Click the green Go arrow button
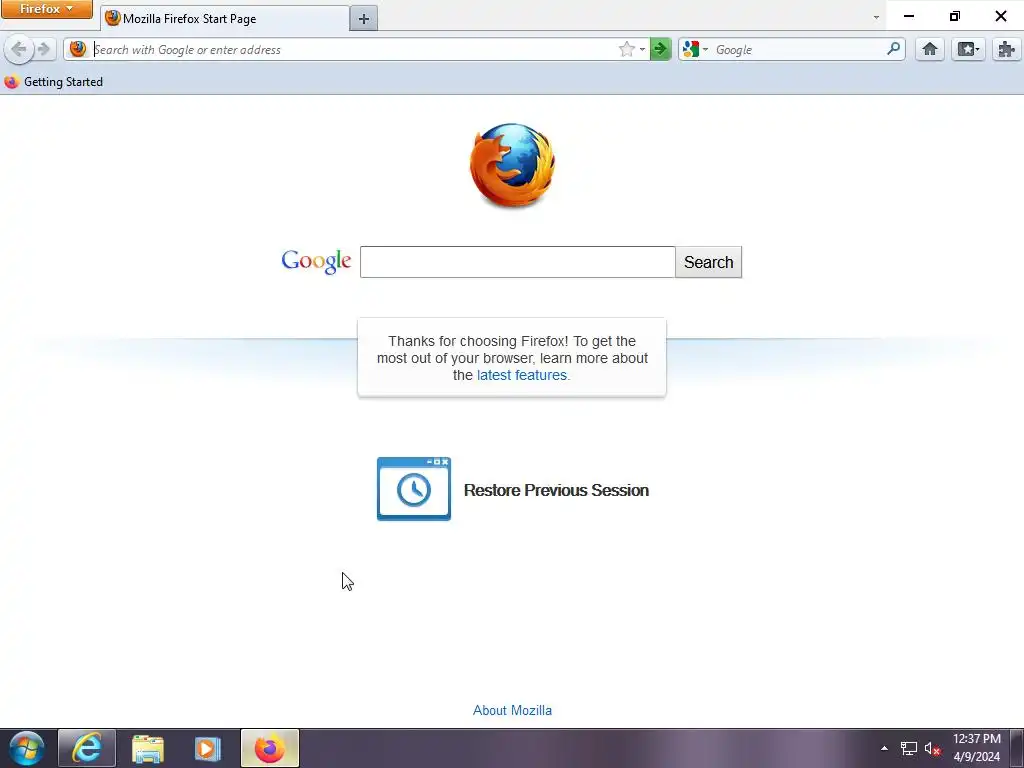 click(660, 49)
